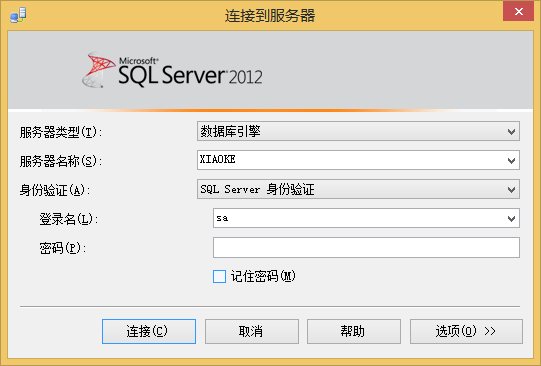This screenshot has height=366, width=541.
Task: Click the 服务器名称(S) label
Action: click(x=61, y=161)
